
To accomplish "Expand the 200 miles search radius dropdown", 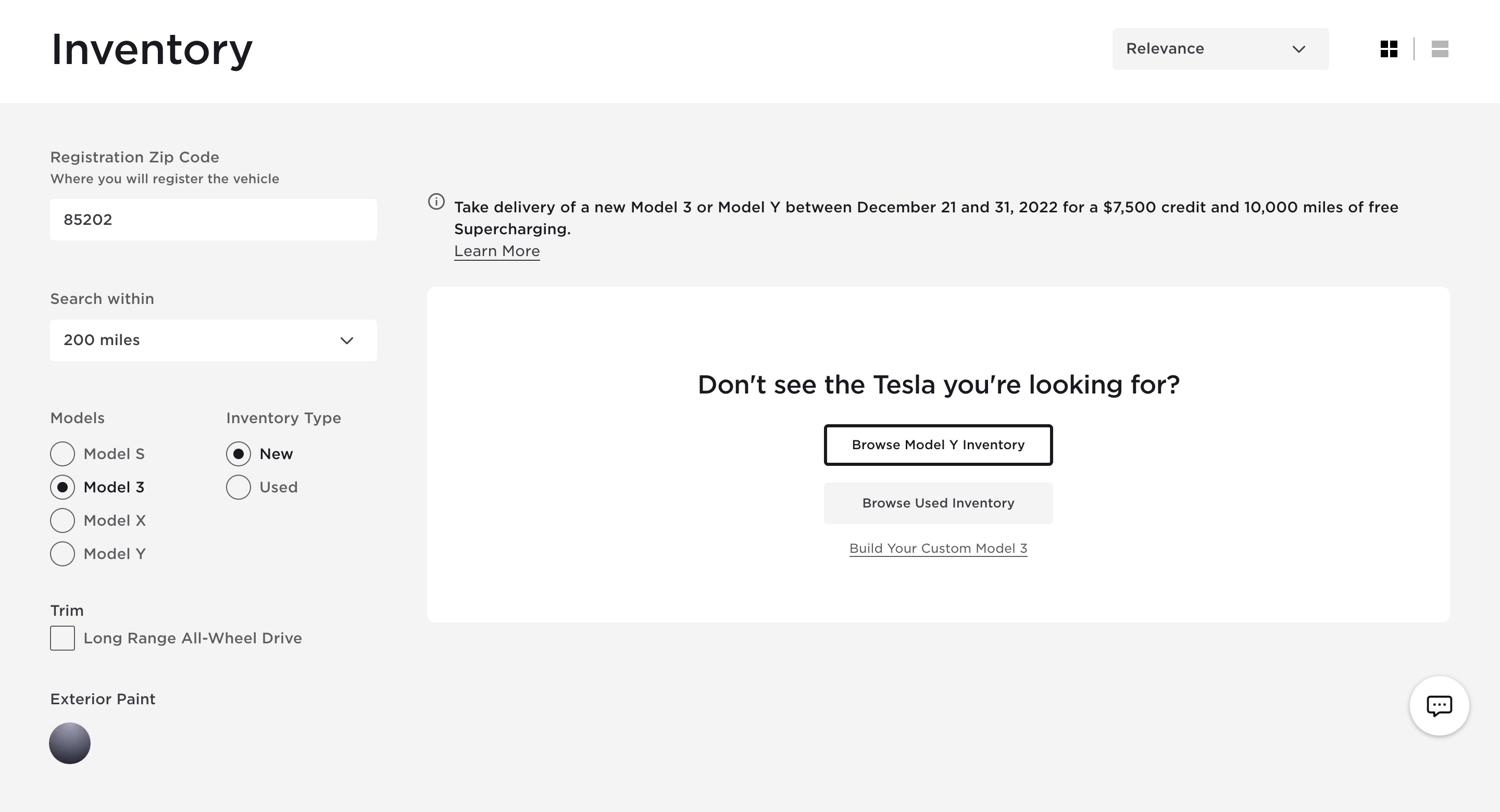I will pos(213,340).
